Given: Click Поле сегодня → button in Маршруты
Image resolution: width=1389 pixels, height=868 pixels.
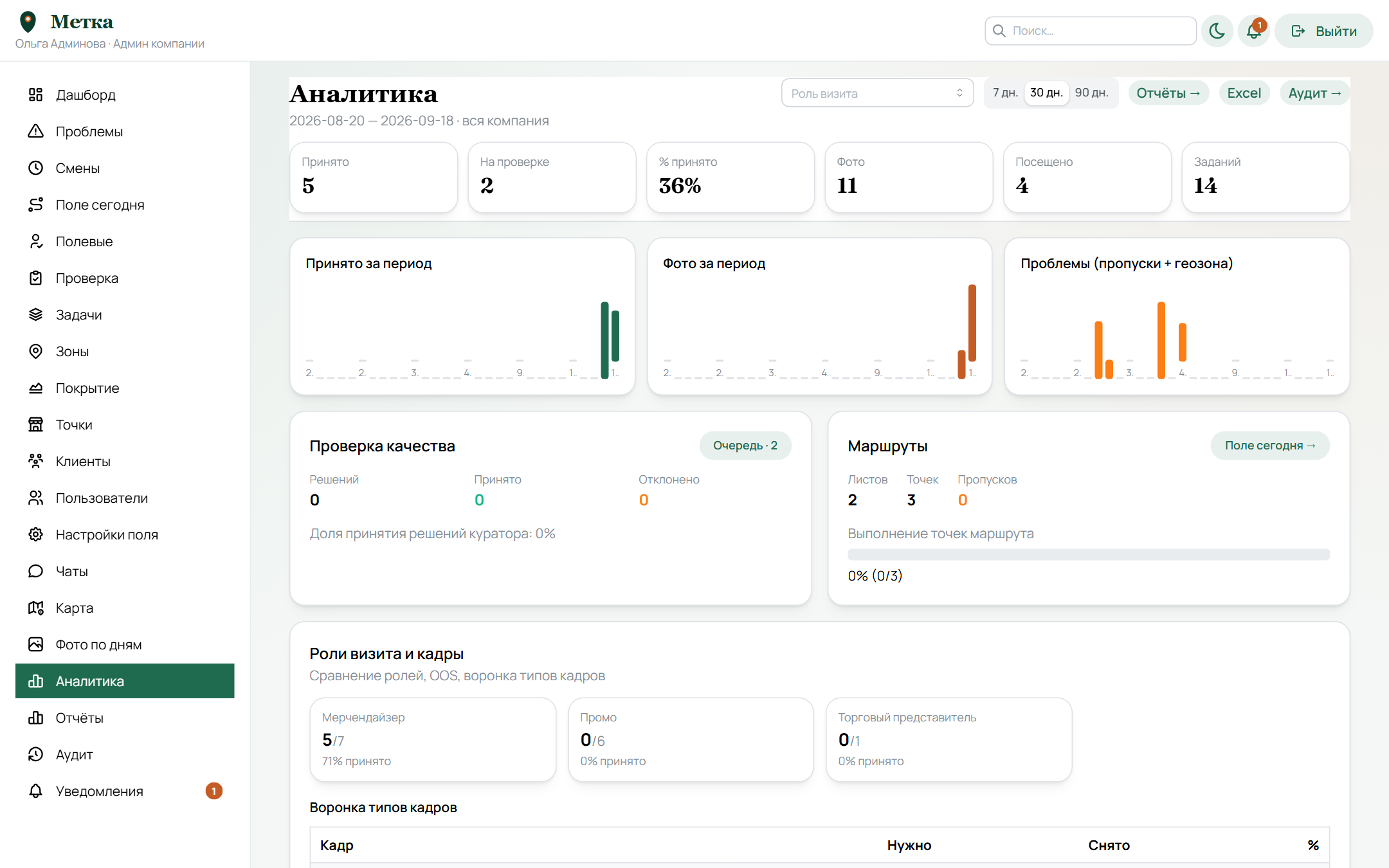Looking at the screenshot, I should tap(1269, 446).
